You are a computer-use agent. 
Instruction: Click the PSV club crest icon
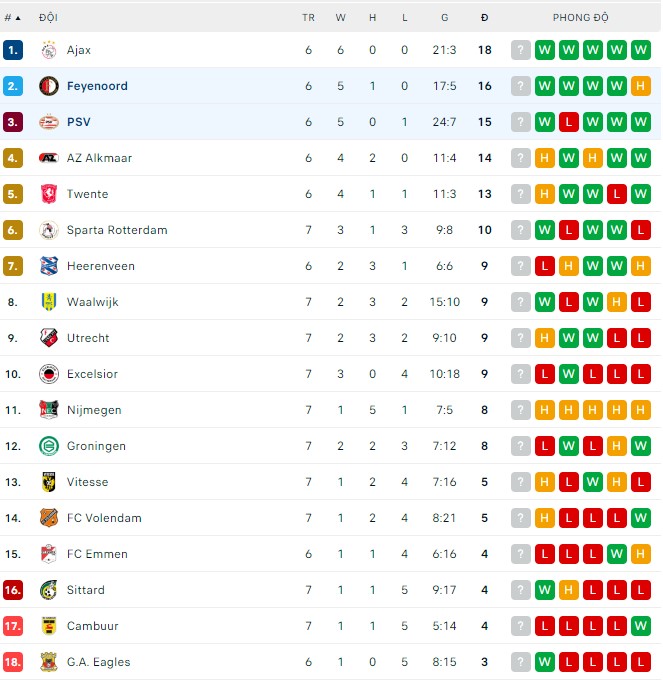click(48, 122)
